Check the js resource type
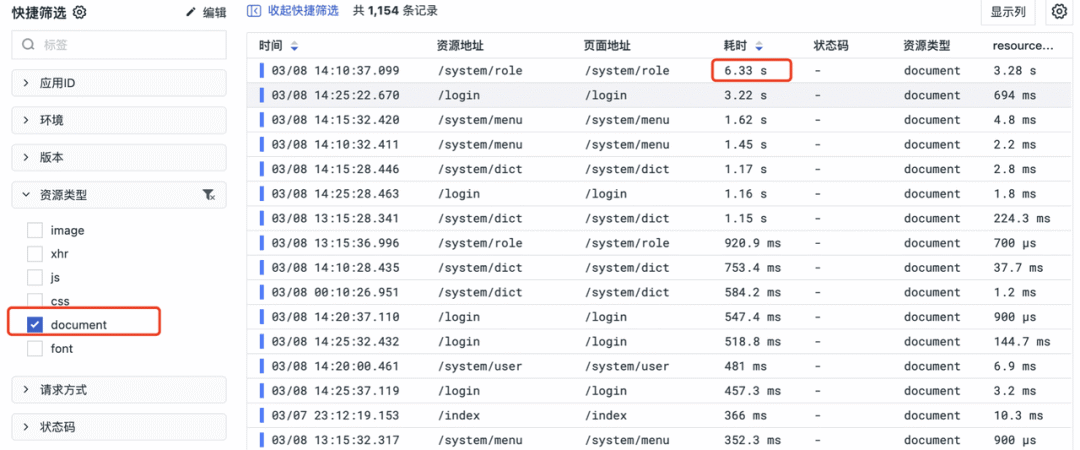This screenshot has height=450, width=1080. pos(34,278)
